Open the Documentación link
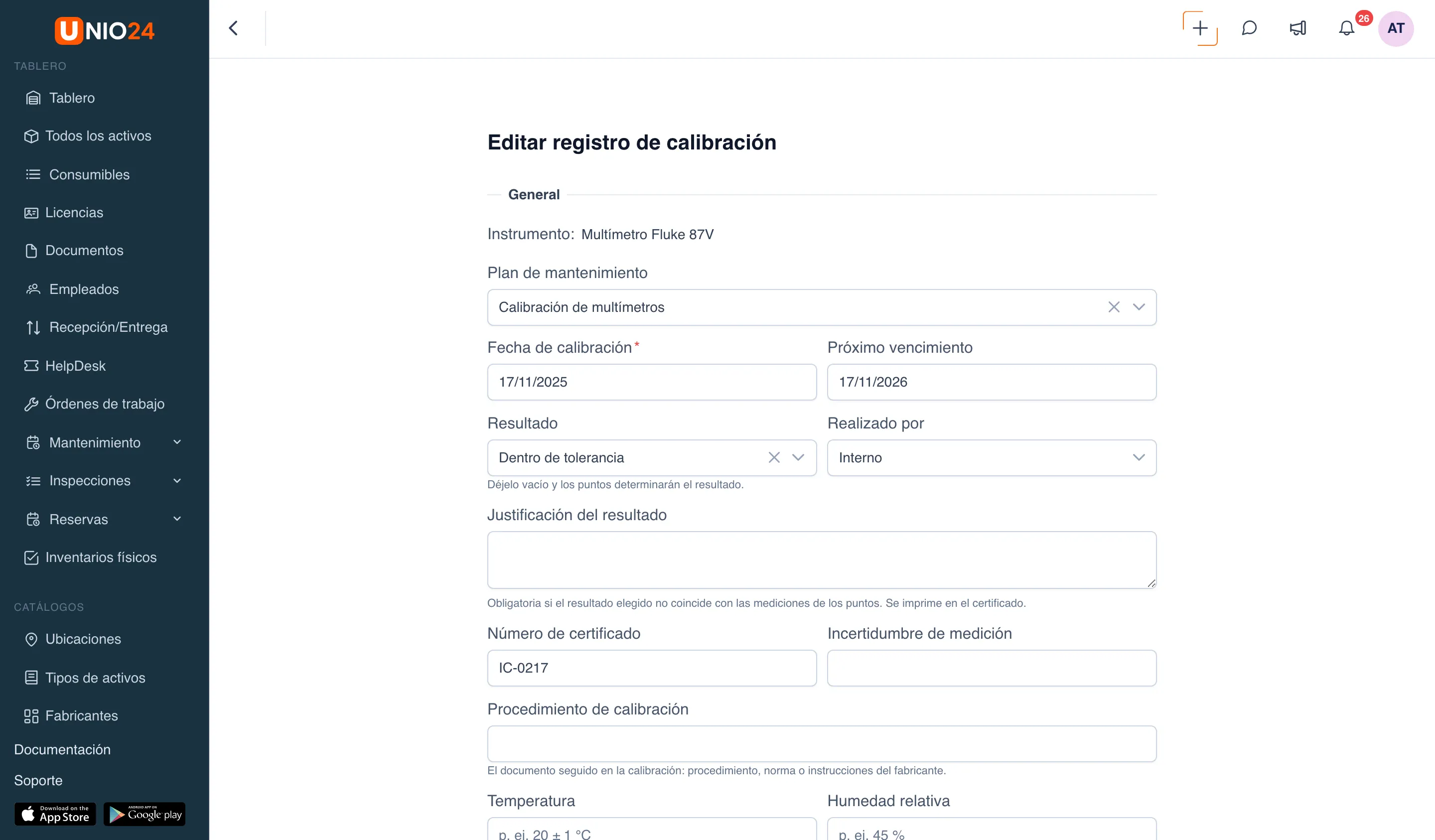The height and width of the screenshot is (840, 1435). pyautogui.click(x=62, y=749)
